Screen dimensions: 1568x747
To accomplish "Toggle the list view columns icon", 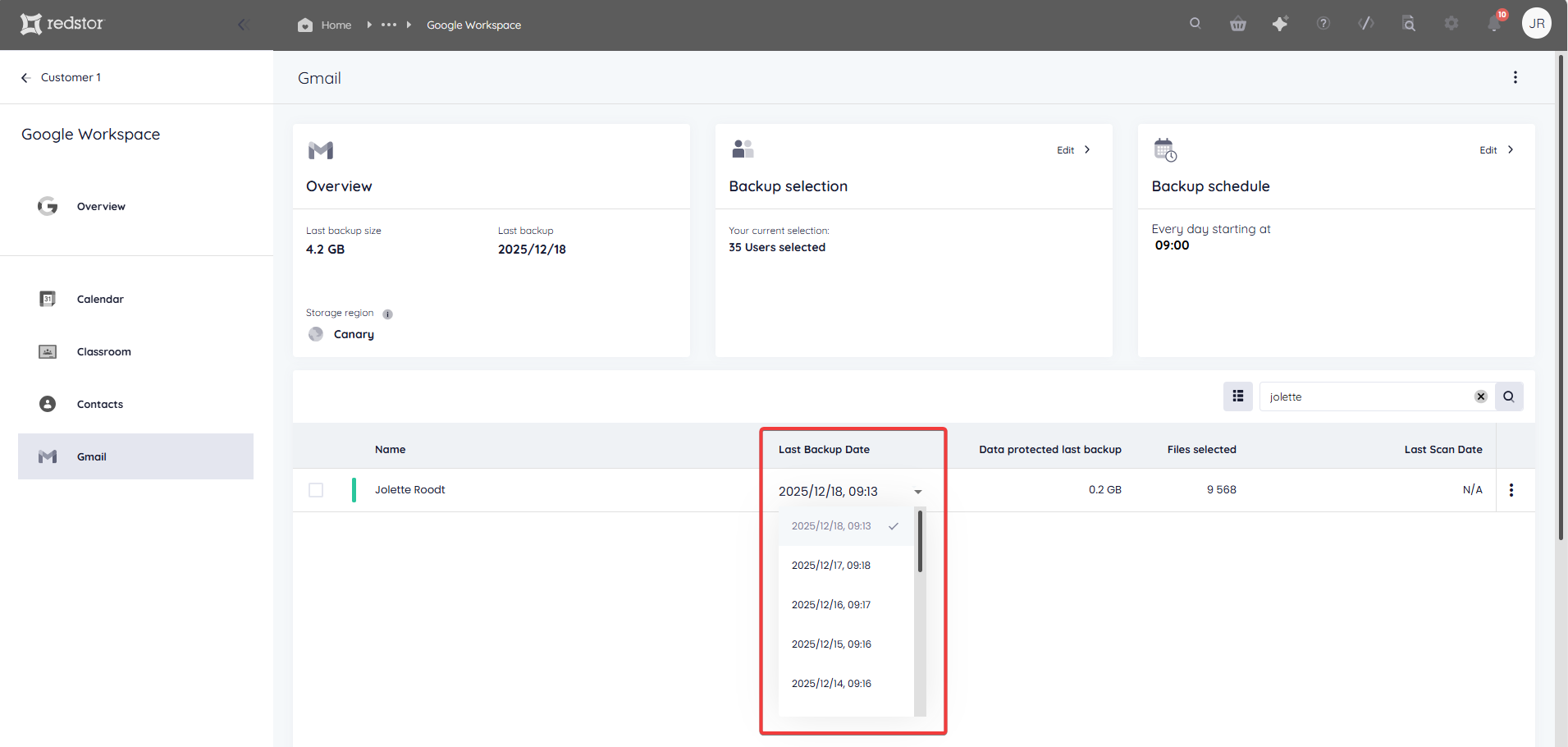I will [x=1238, y=396].
